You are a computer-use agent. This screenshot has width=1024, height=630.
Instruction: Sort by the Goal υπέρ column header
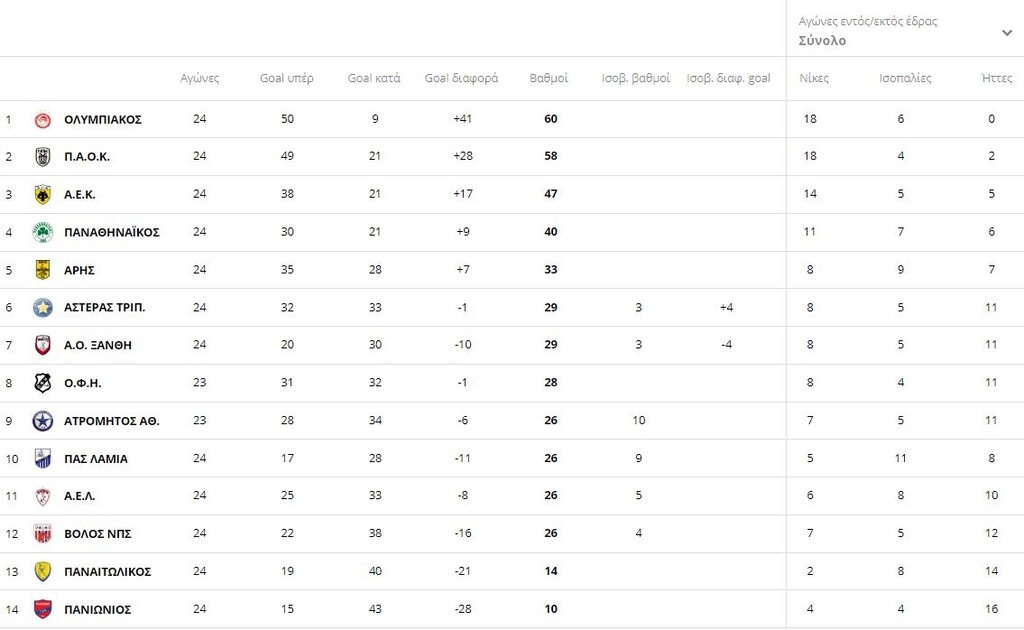click(287, 78)
